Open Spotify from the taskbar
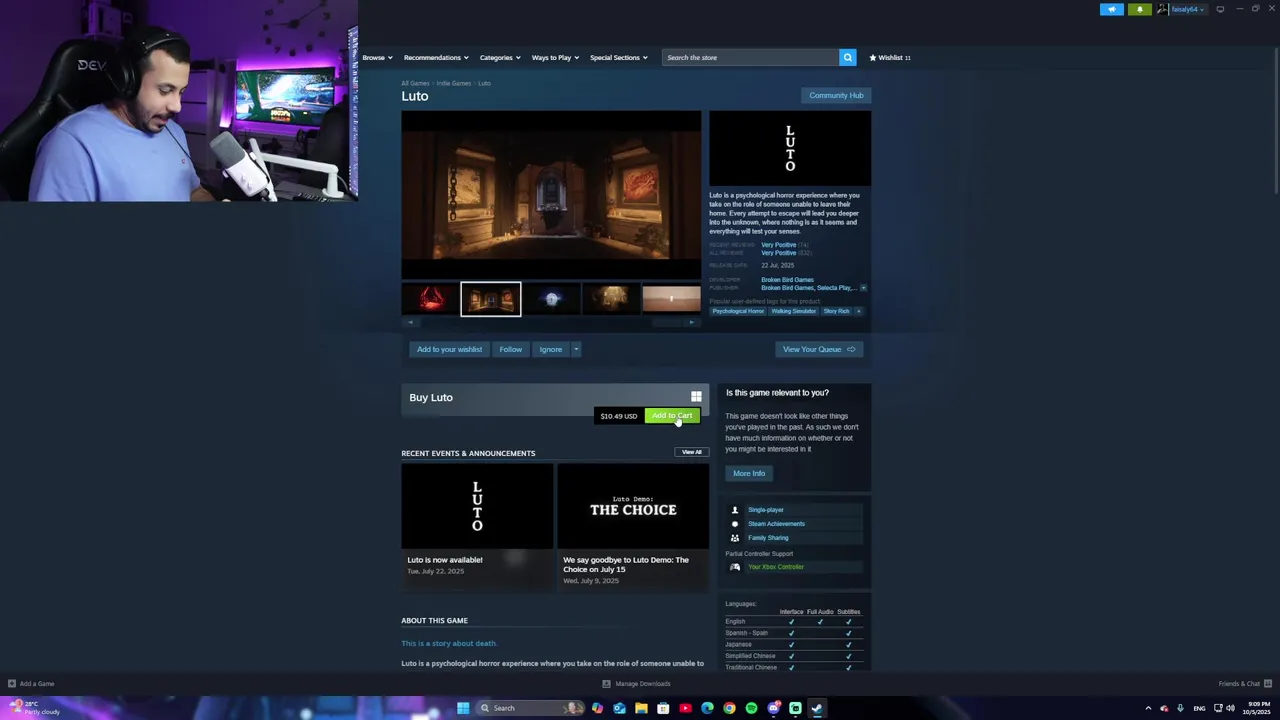Viewport: 1280px width, 720px height. 751,708
